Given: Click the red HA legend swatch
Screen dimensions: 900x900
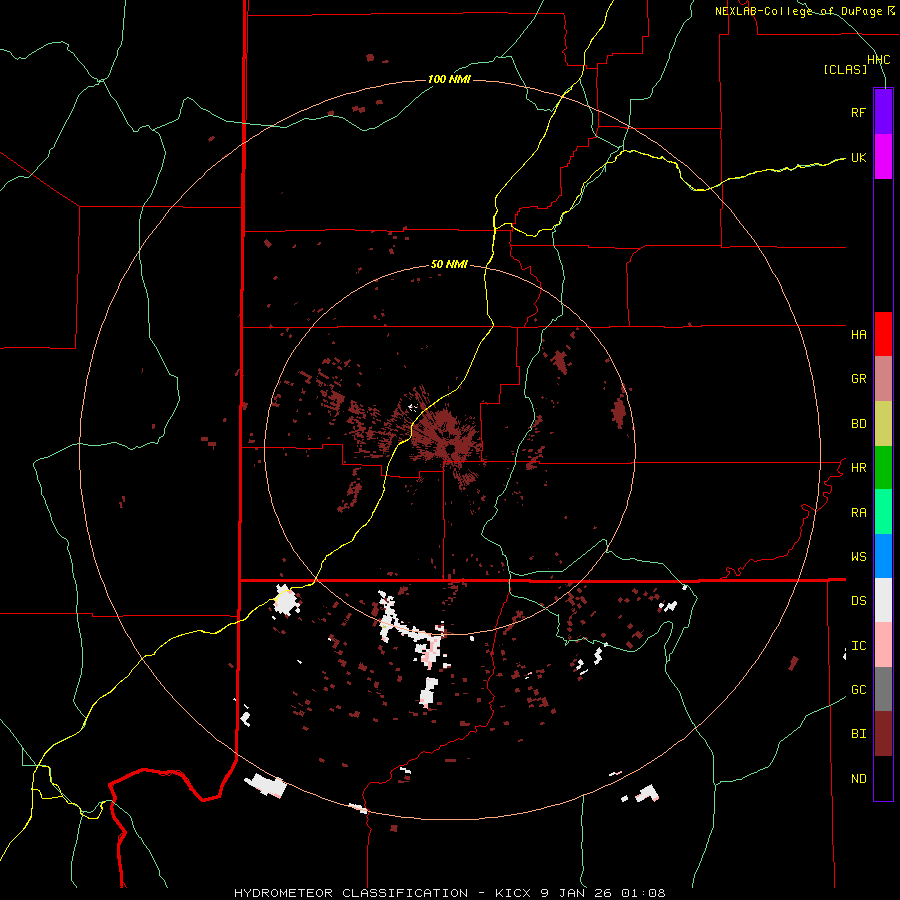Looking at the screenshot, I should [883, 334].
